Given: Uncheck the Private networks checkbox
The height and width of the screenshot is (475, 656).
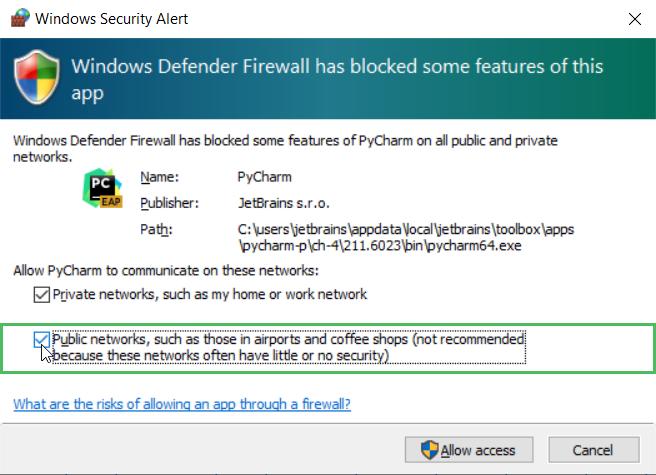Looking at the screenshot, I should [x=41, y=294].
